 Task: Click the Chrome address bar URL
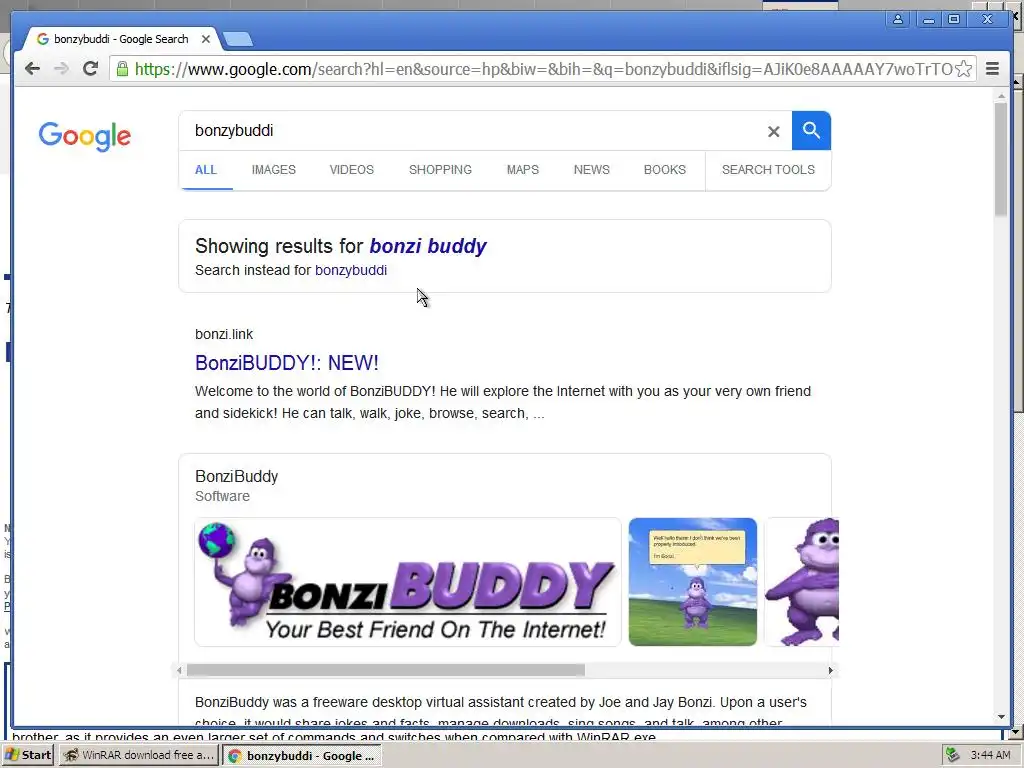[x=543, y=69]
